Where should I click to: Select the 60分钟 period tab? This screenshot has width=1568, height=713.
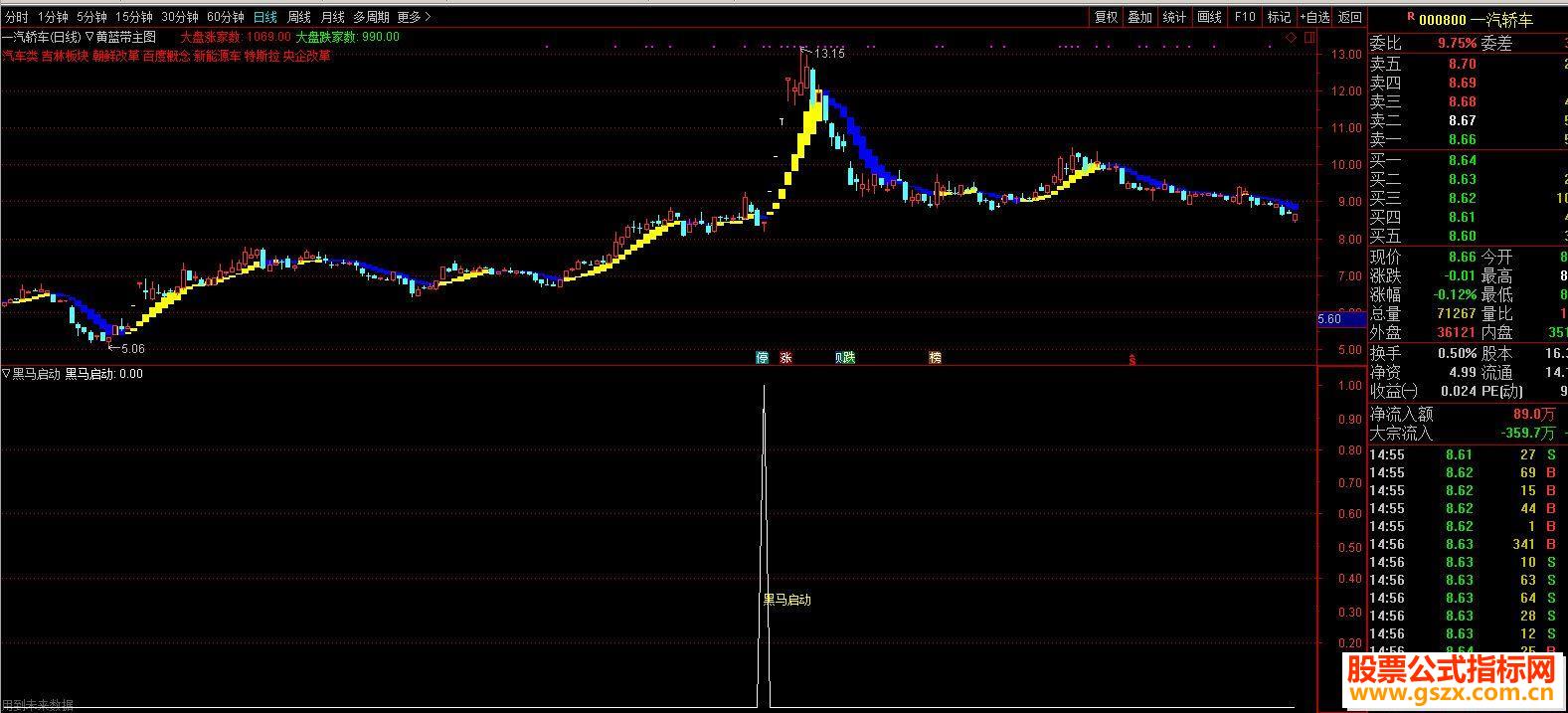(226, 17)
